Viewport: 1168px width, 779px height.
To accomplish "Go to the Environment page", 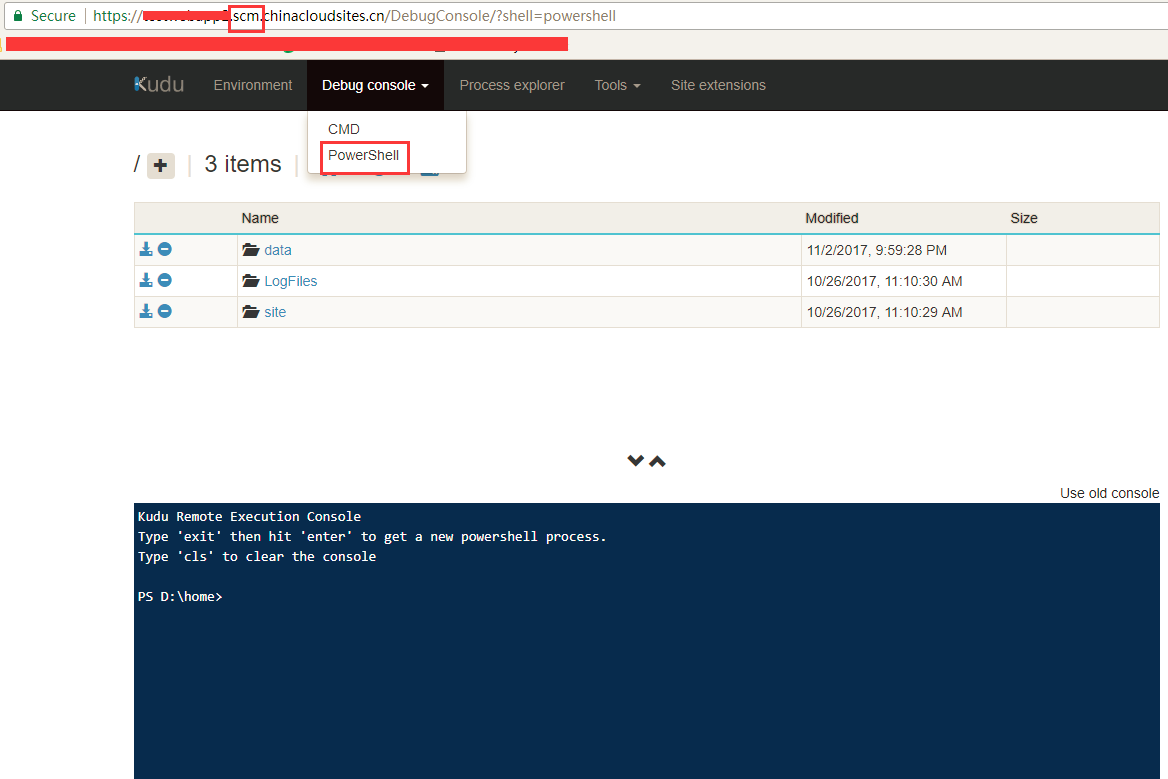I will tap(253, 85).
